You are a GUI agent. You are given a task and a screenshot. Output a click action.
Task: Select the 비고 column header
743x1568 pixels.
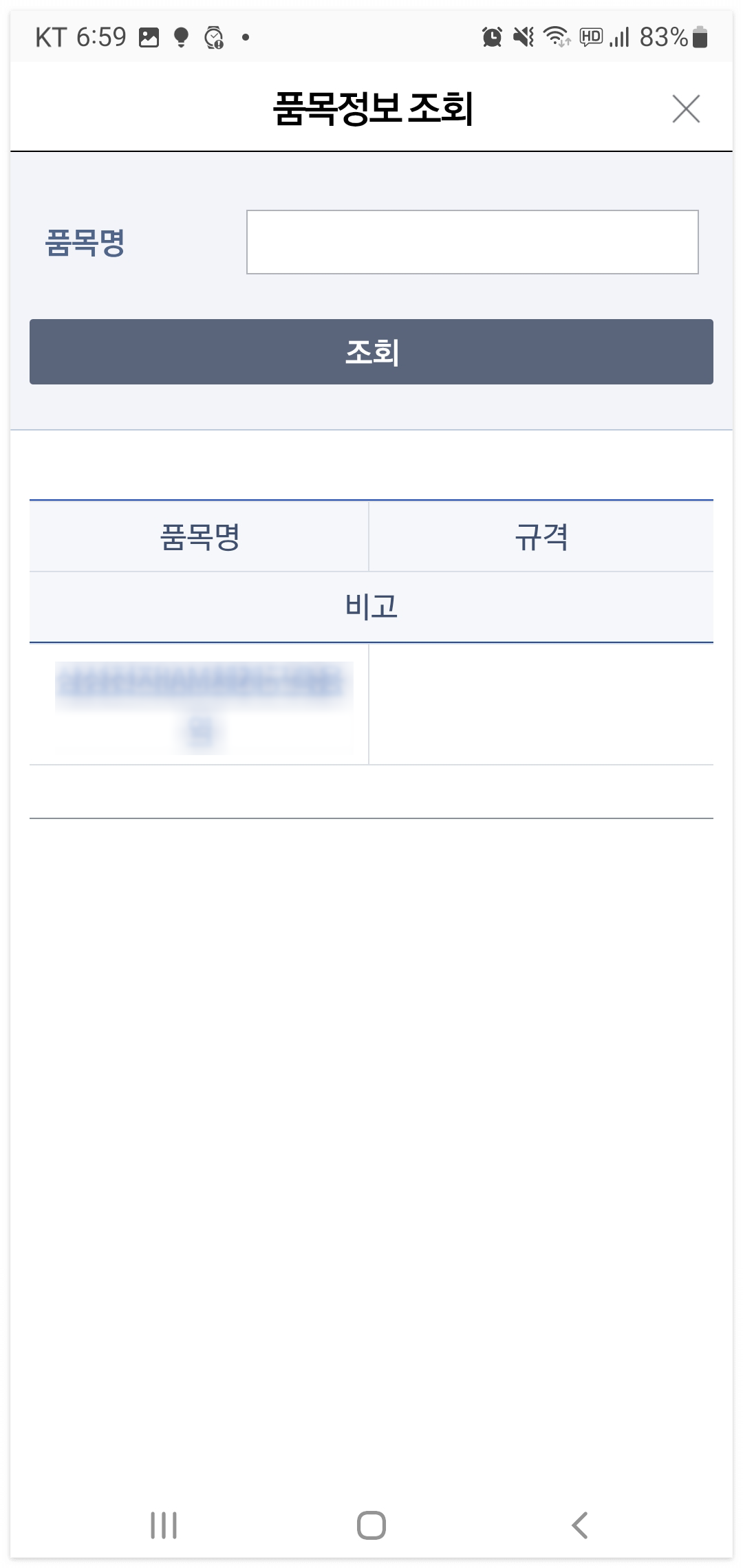[x=371, y=607]
